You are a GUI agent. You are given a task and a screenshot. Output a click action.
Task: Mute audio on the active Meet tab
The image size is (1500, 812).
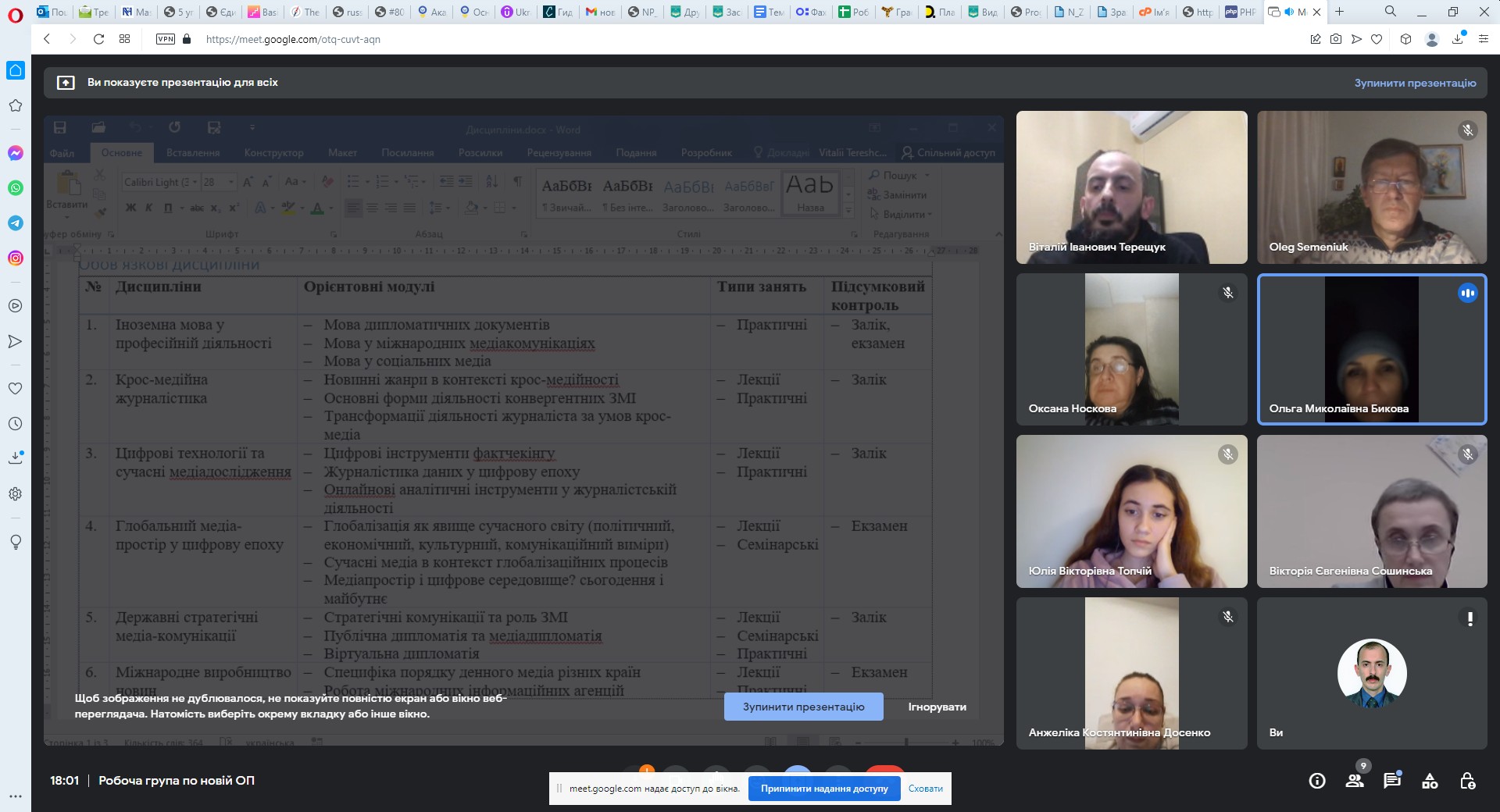1289,12
